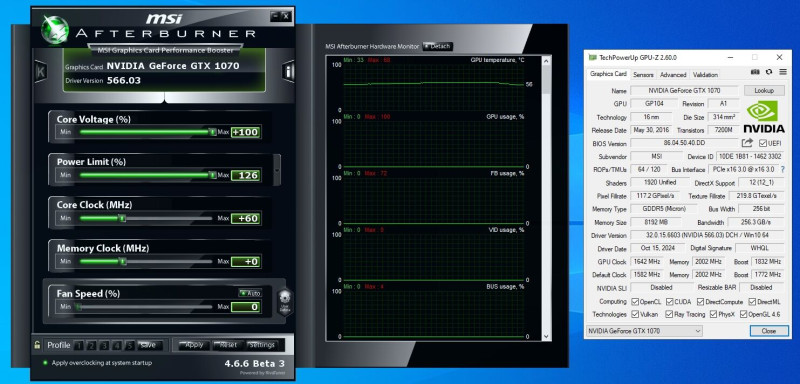Image resolution: width=800 pixels, height=384 pixels.
Task: Click hardware monitor scrollbar down arrow
Action: click(x=546, y=337)
